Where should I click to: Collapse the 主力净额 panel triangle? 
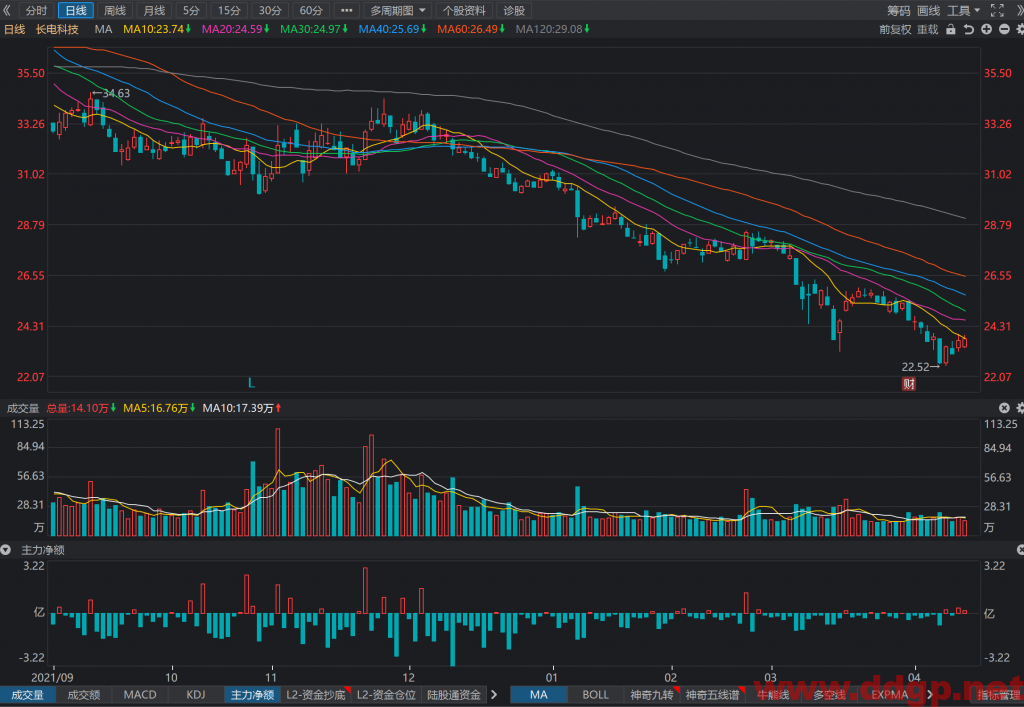[6, 550]
